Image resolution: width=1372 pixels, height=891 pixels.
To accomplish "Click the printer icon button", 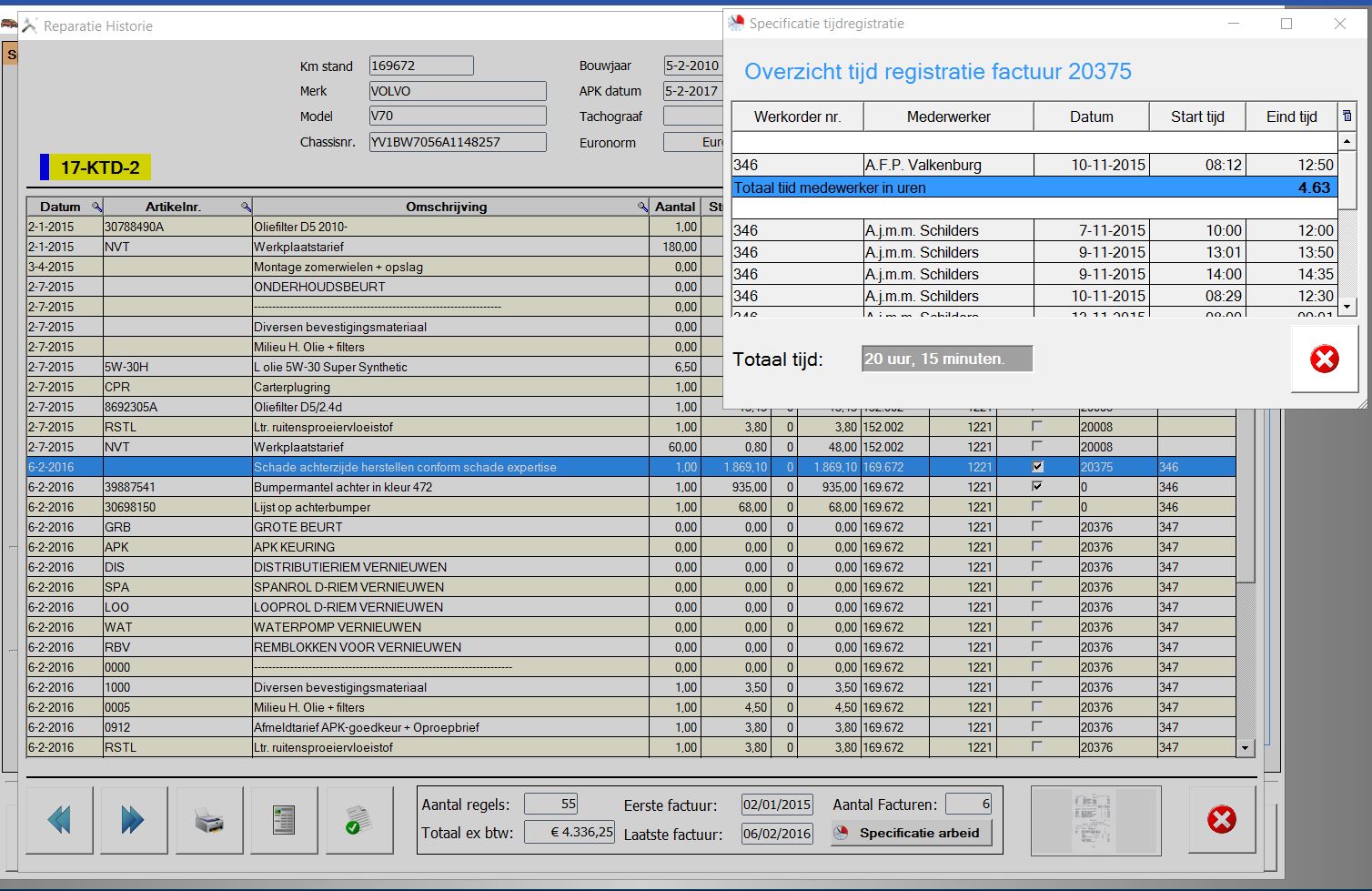I will (x=209, y=820).
